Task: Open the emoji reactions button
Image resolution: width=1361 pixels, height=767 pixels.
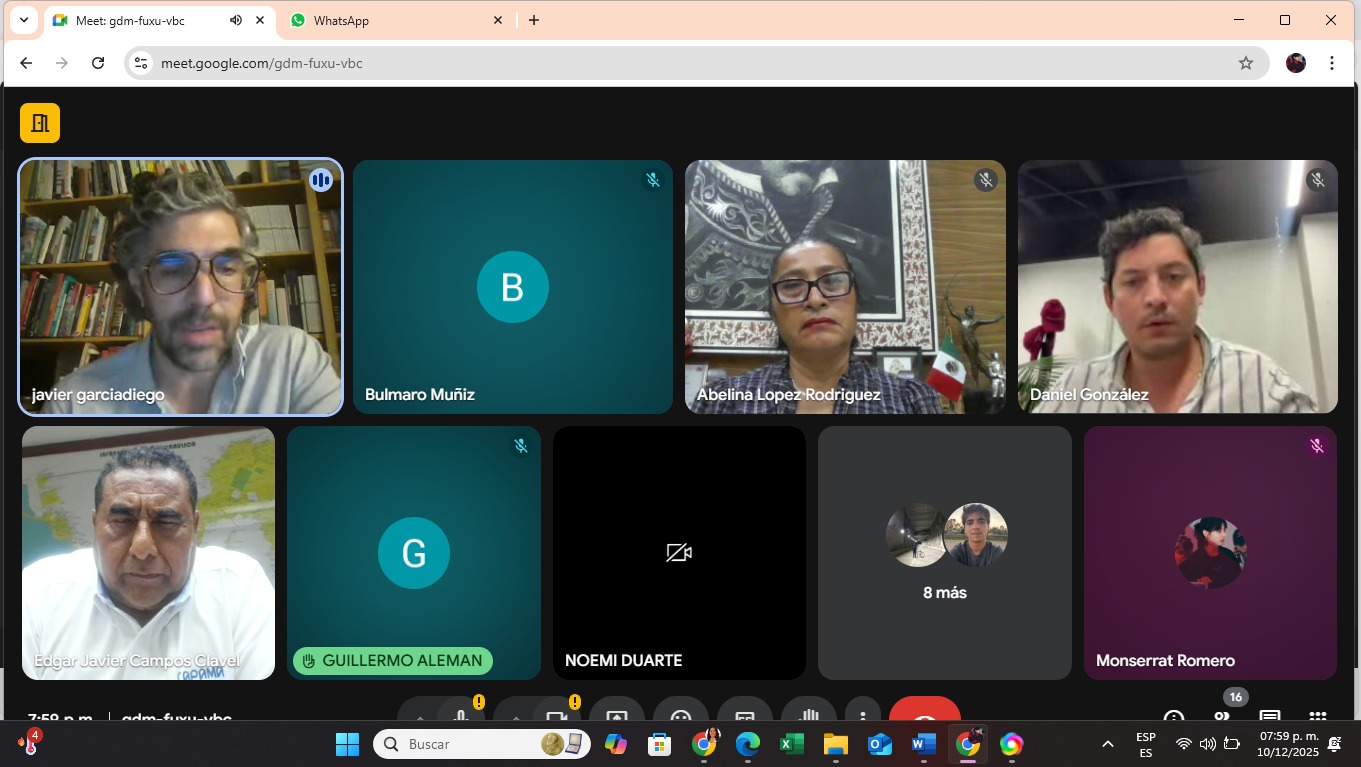Action: (681, 714)
